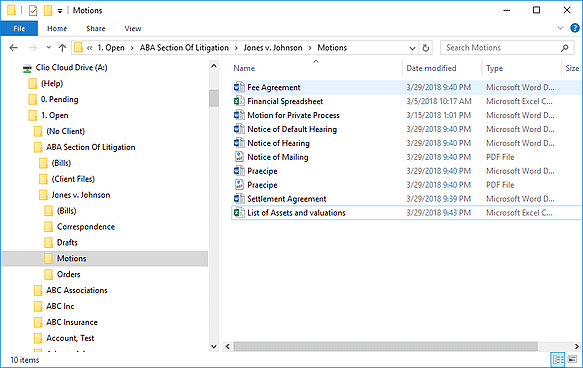Screen dimensions: 583x368
Task: Open the Correspondence folder in tree
Action: click(86, 227)
